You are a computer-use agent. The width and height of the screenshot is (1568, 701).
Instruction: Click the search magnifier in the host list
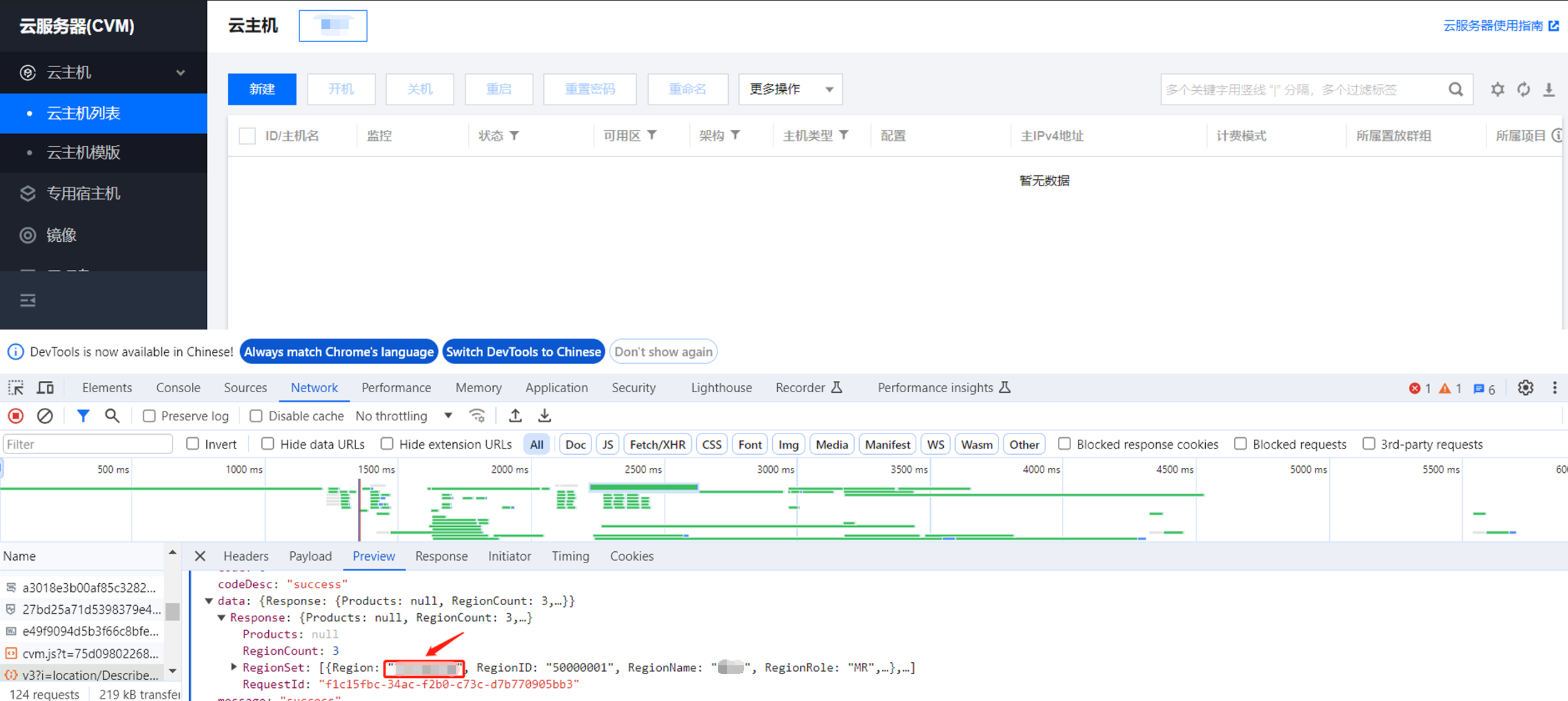pyautogui.click(x=1455, y=90)
